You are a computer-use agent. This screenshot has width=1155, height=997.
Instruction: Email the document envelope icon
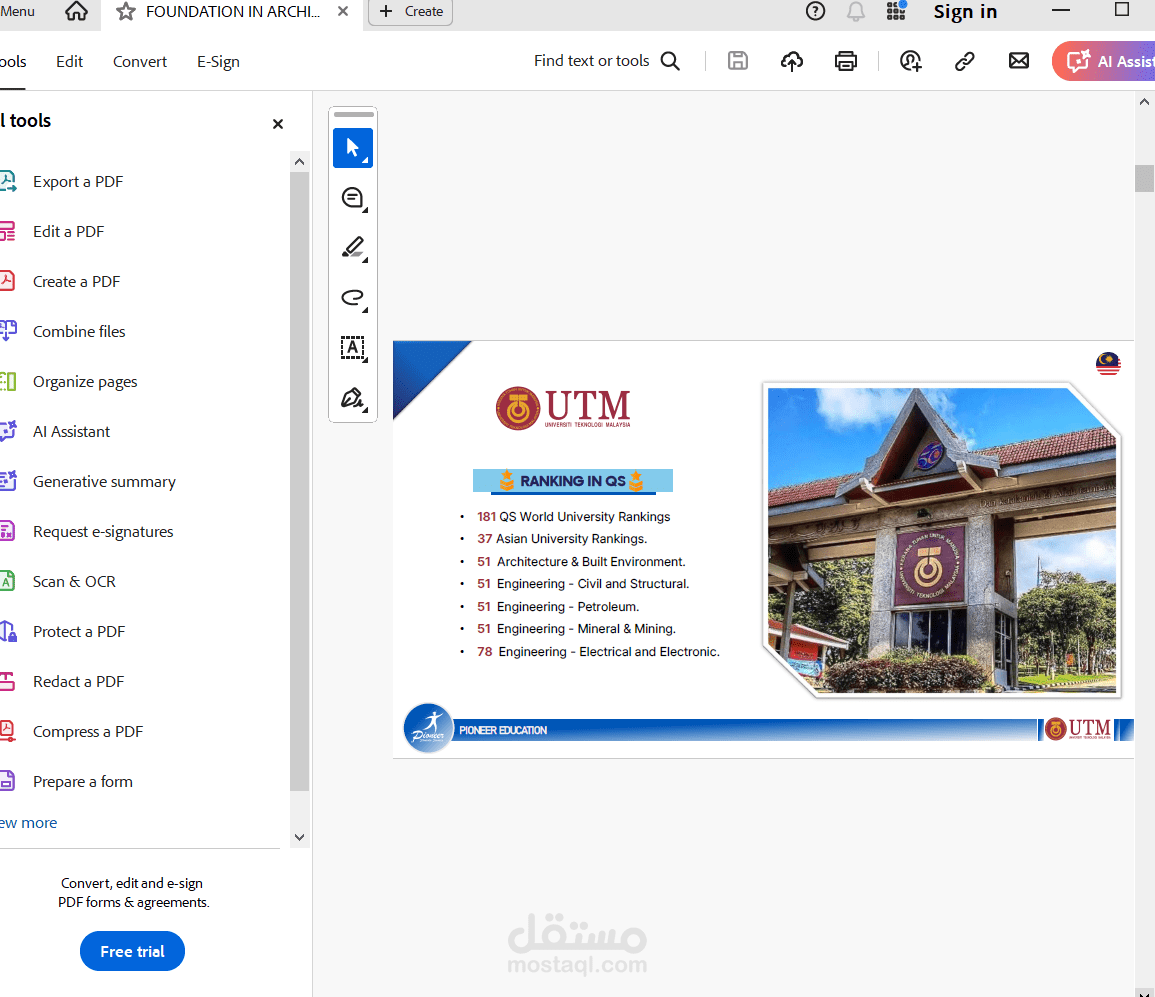coord(1019,61)
